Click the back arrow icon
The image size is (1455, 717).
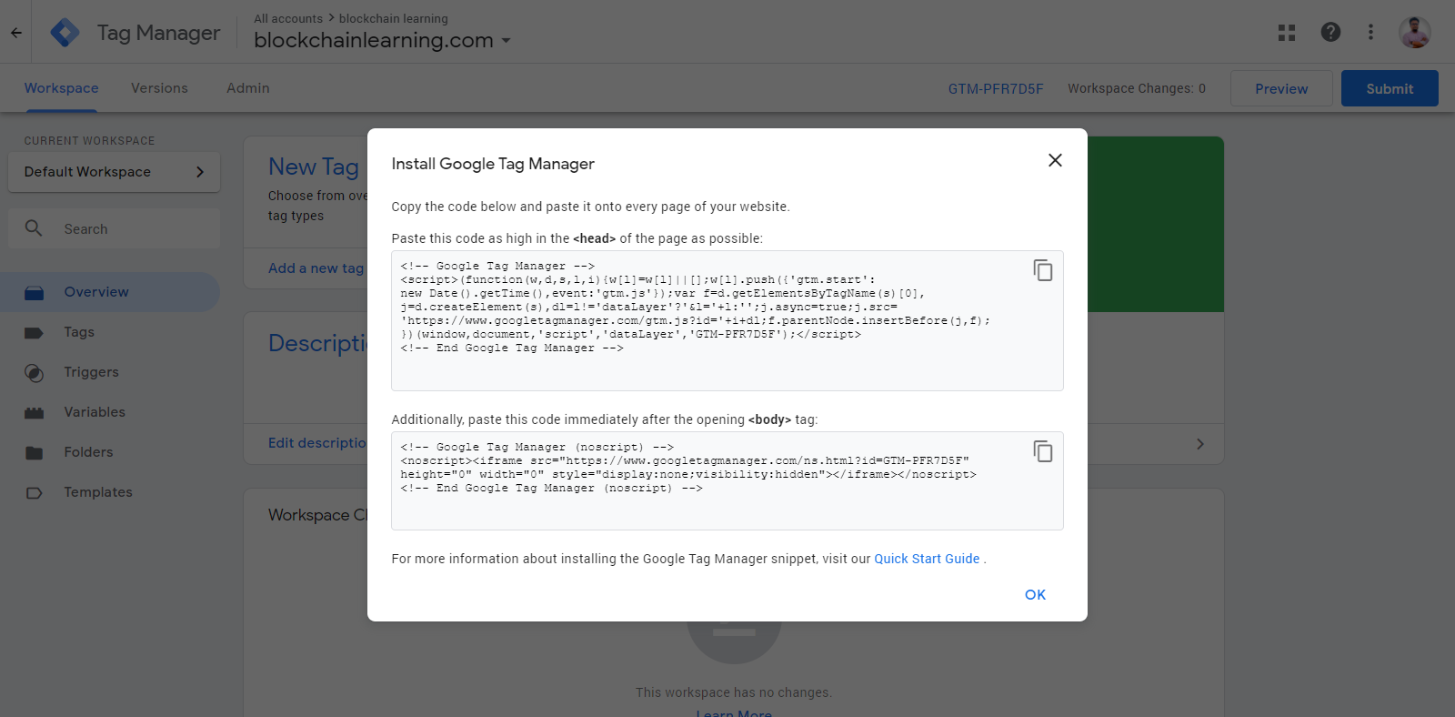point(16,32)
